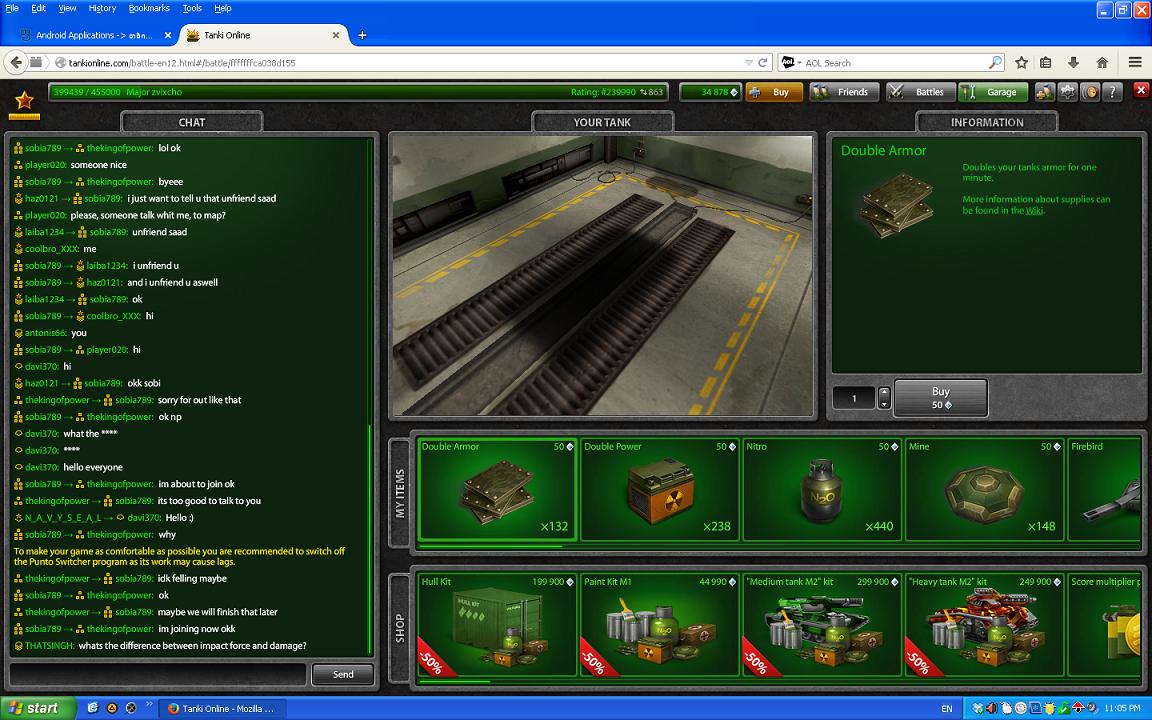Buy Double Armor for 50 crystals
This screenshot has width=1152, height=720.
pos(940,397)
